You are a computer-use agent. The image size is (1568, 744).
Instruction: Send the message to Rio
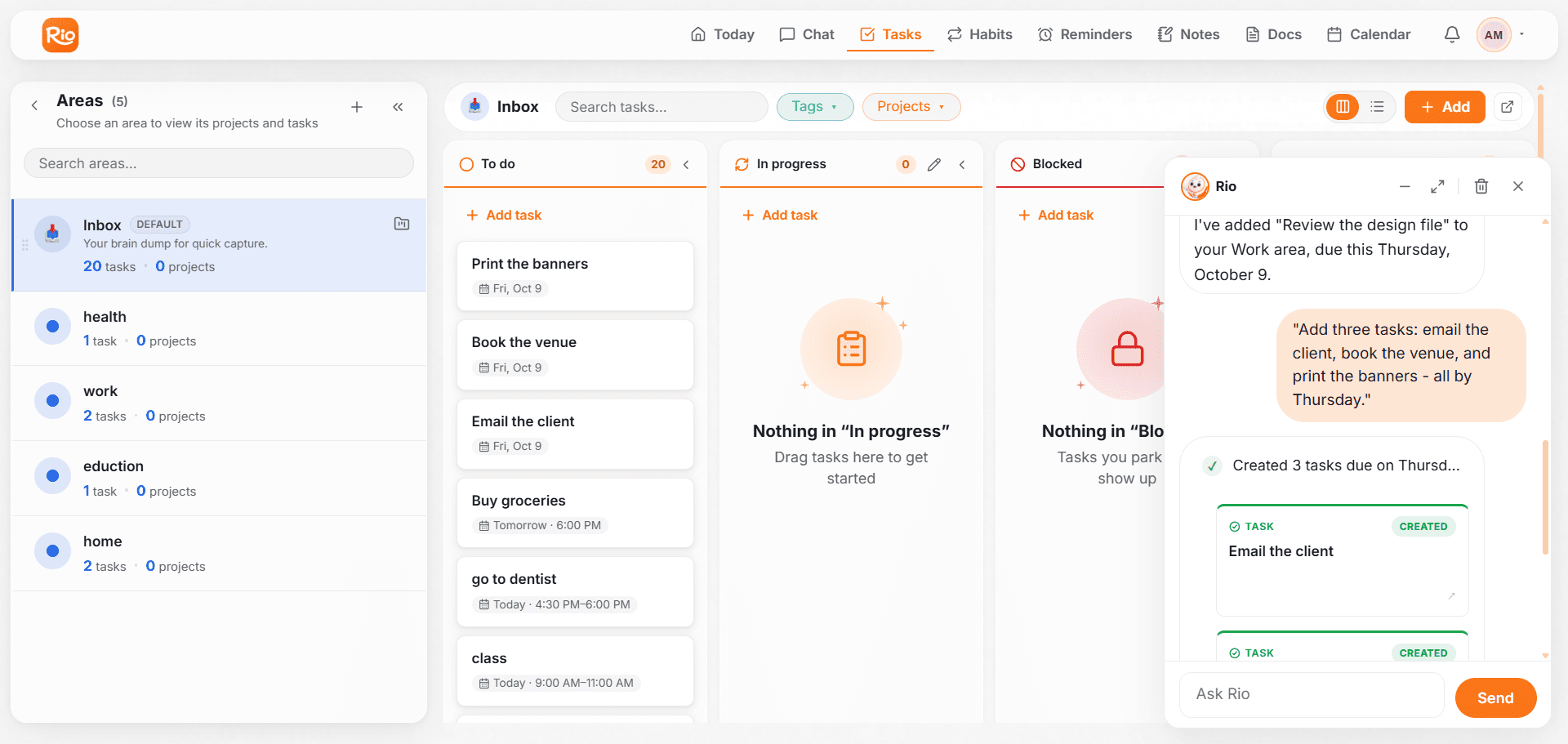(x=1495, y=698)
